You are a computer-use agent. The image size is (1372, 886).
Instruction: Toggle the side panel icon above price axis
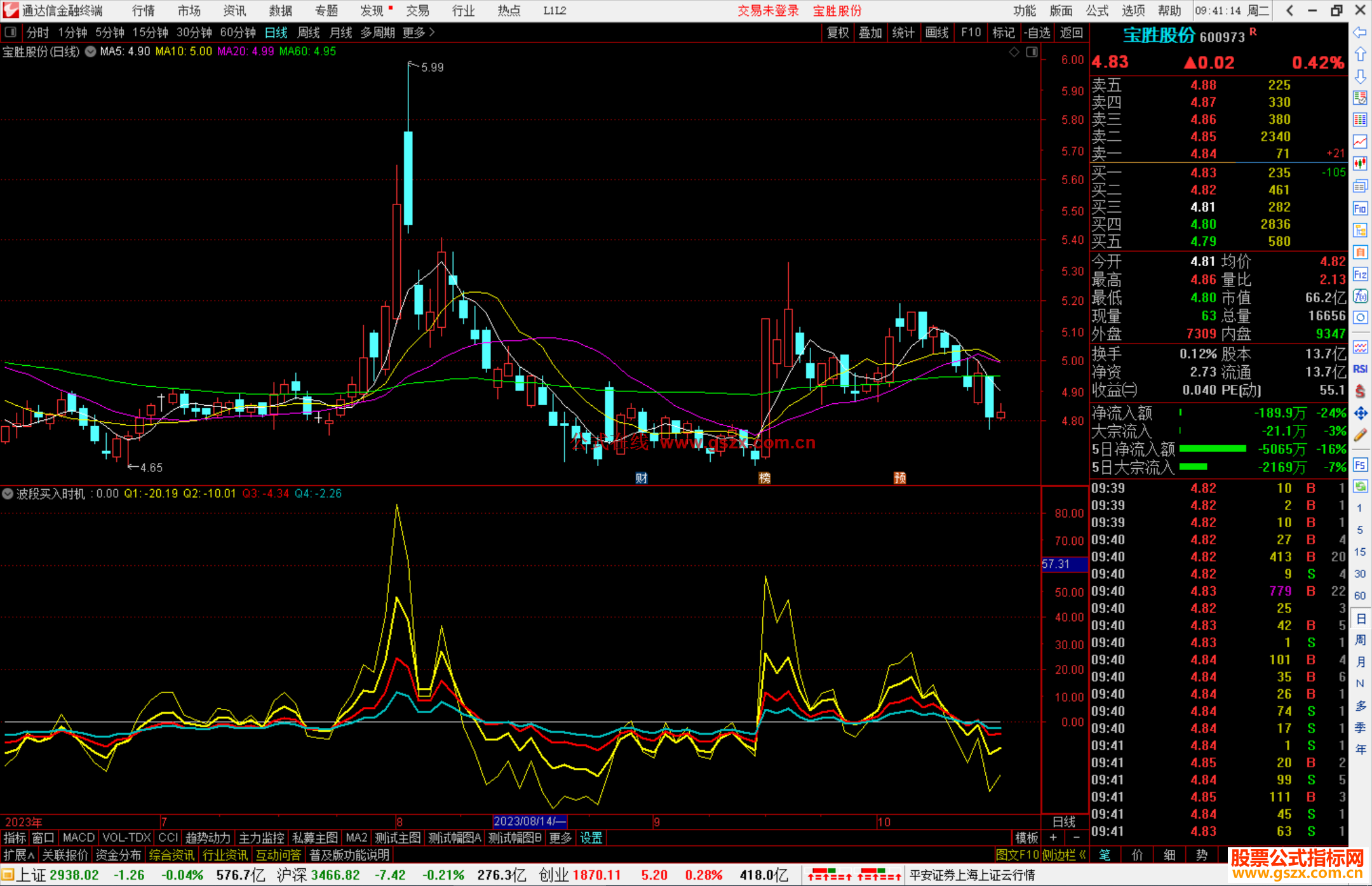pyautogui.click(x=1032, y=52)
